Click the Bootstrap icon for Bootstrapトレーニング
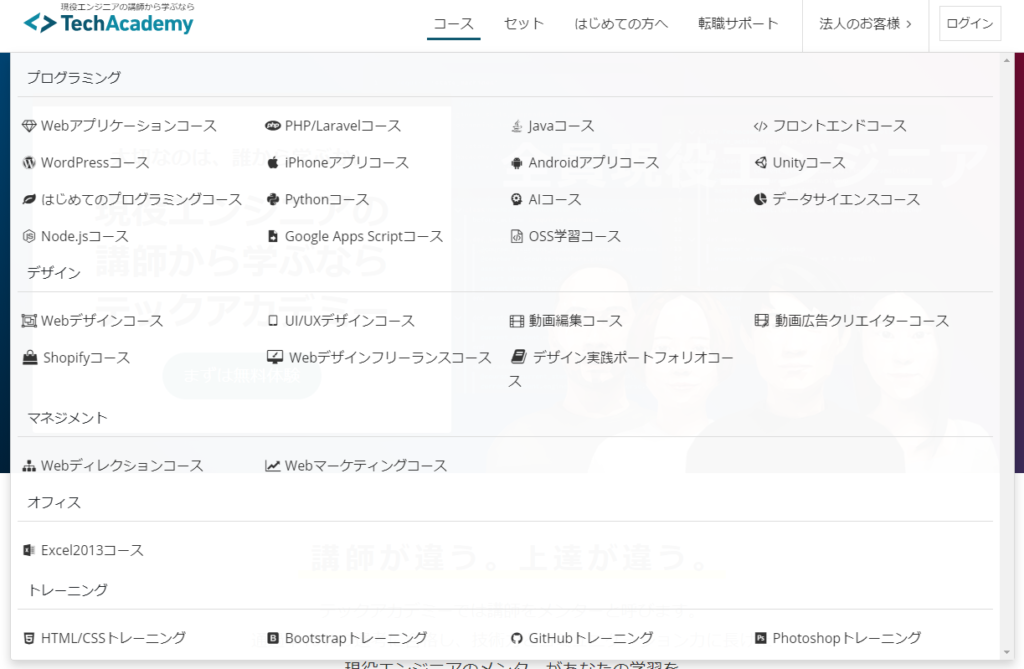 pos(273,637)
